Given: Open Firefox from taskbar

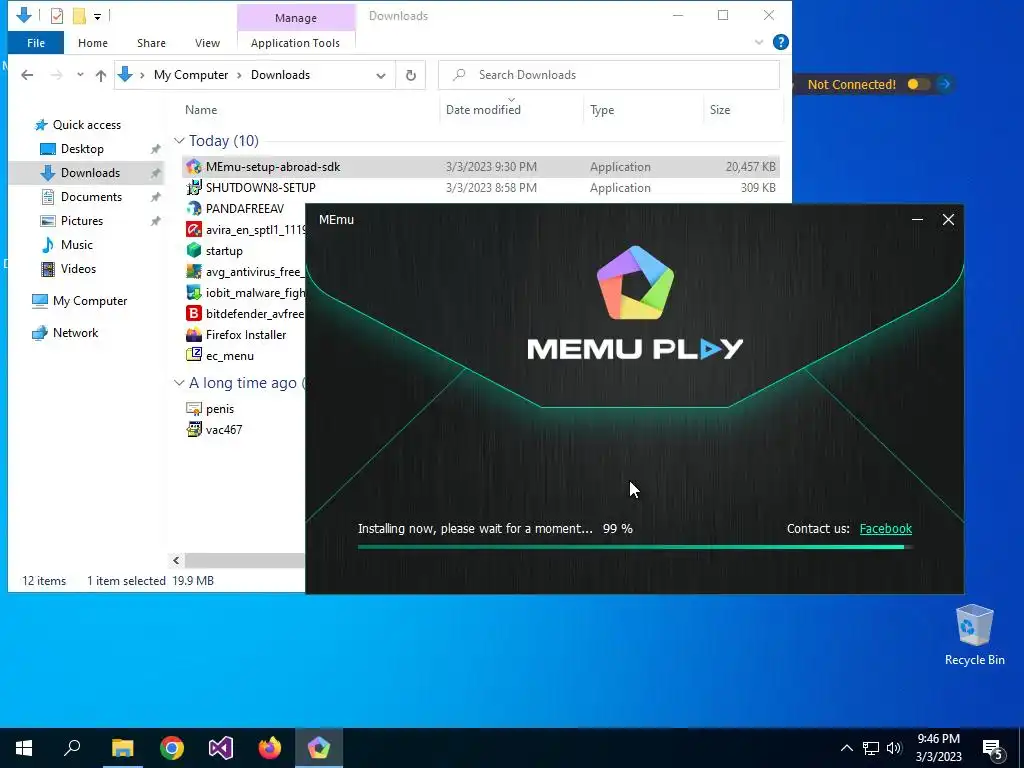Looking at the screenshot, I should [x=270, y=748].
